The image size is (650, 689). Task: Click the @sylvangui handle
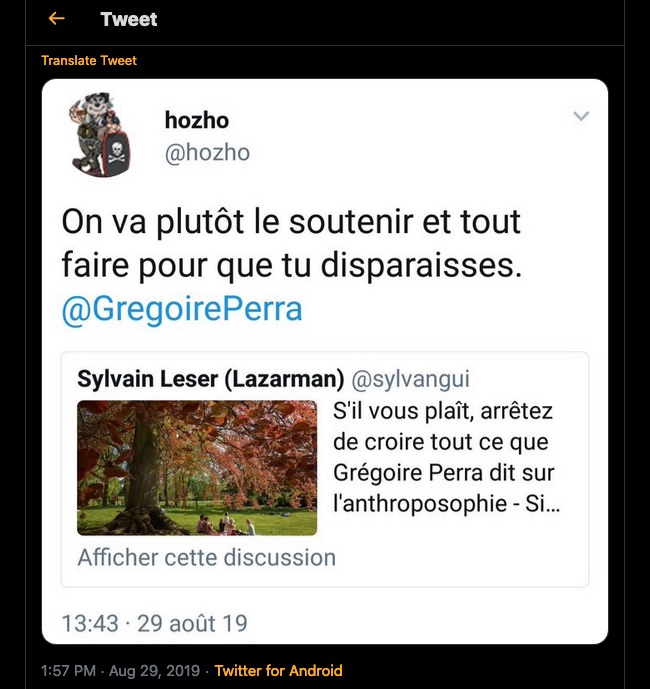pos(411,379)
